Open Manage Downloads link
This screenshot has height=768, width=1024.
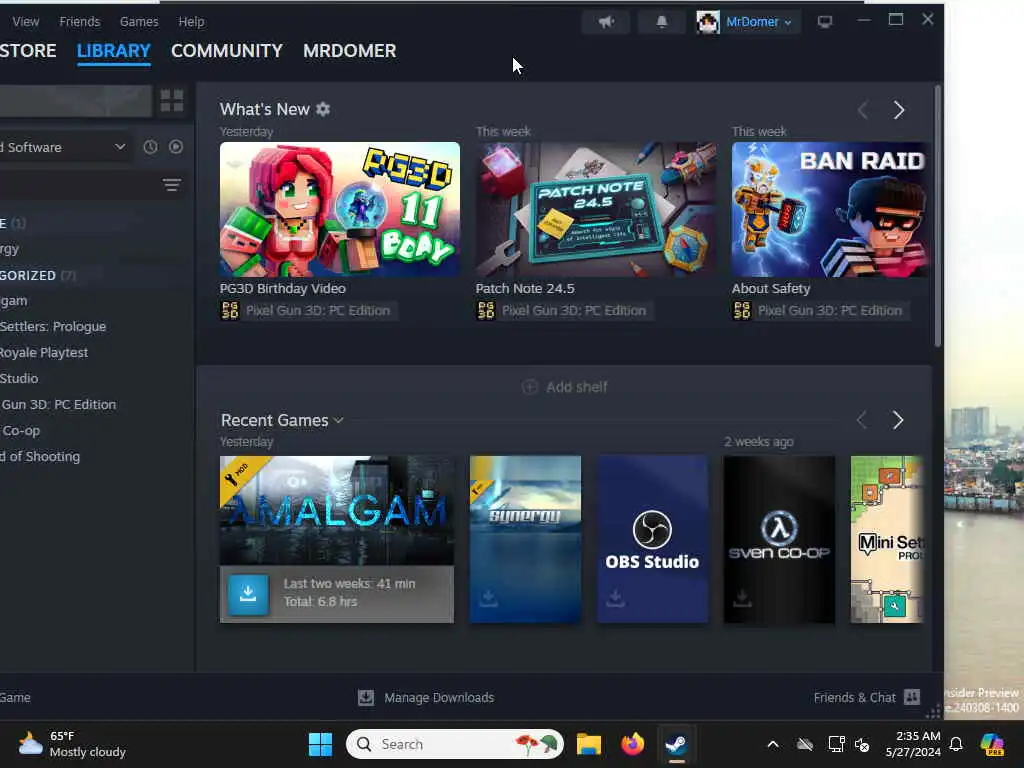pos(439,697)
